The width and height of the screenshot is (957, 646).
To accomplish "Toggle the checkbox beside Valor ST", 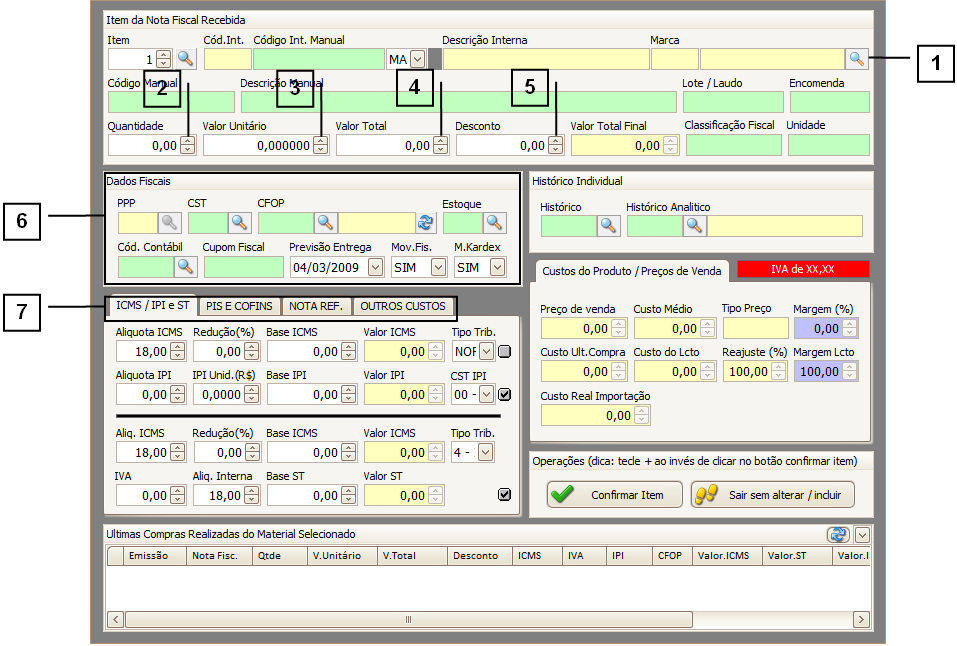I will [x=504, y=495].
